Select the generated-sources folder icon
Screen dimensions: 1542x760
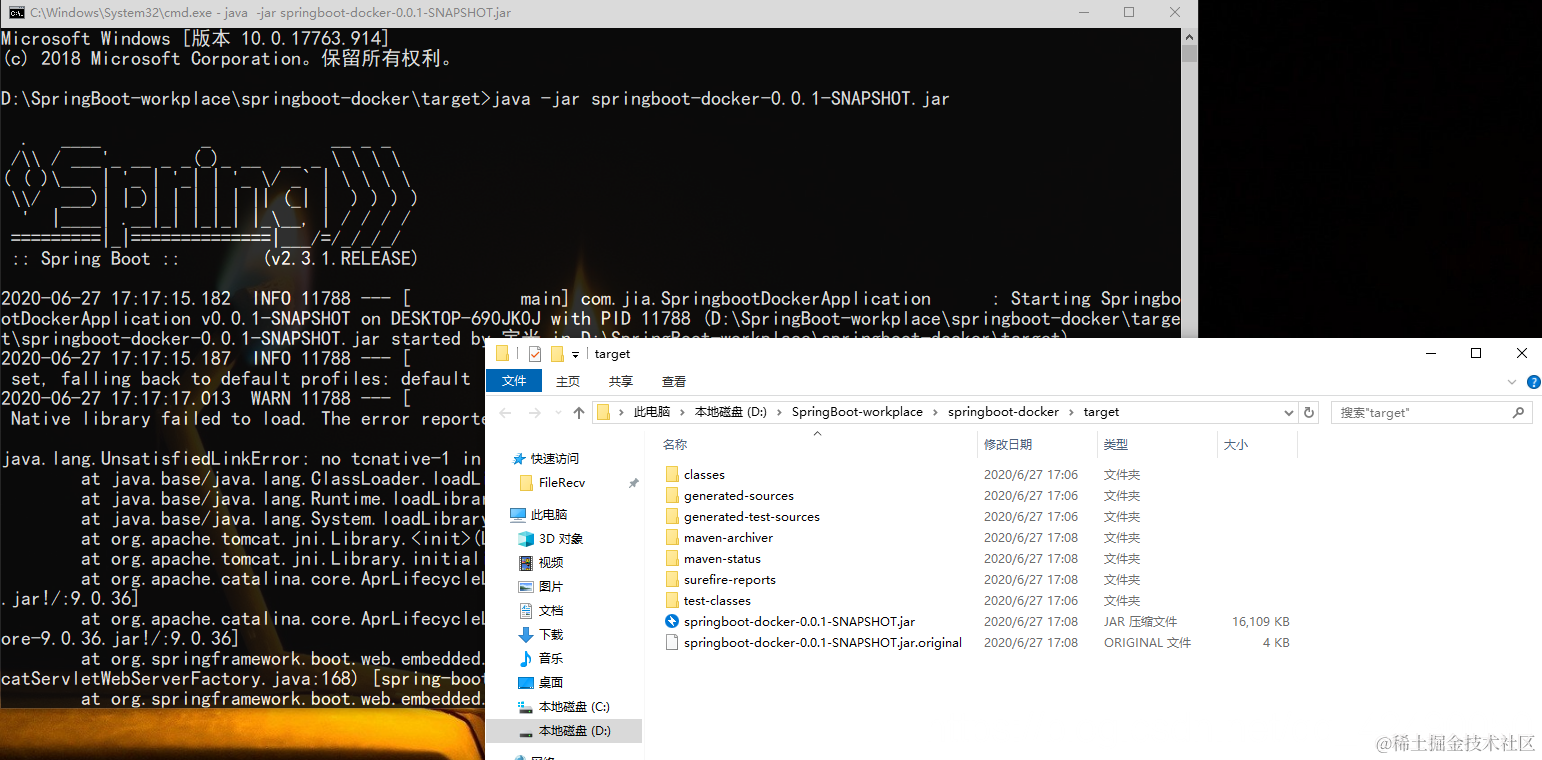[x=672, y=496]
